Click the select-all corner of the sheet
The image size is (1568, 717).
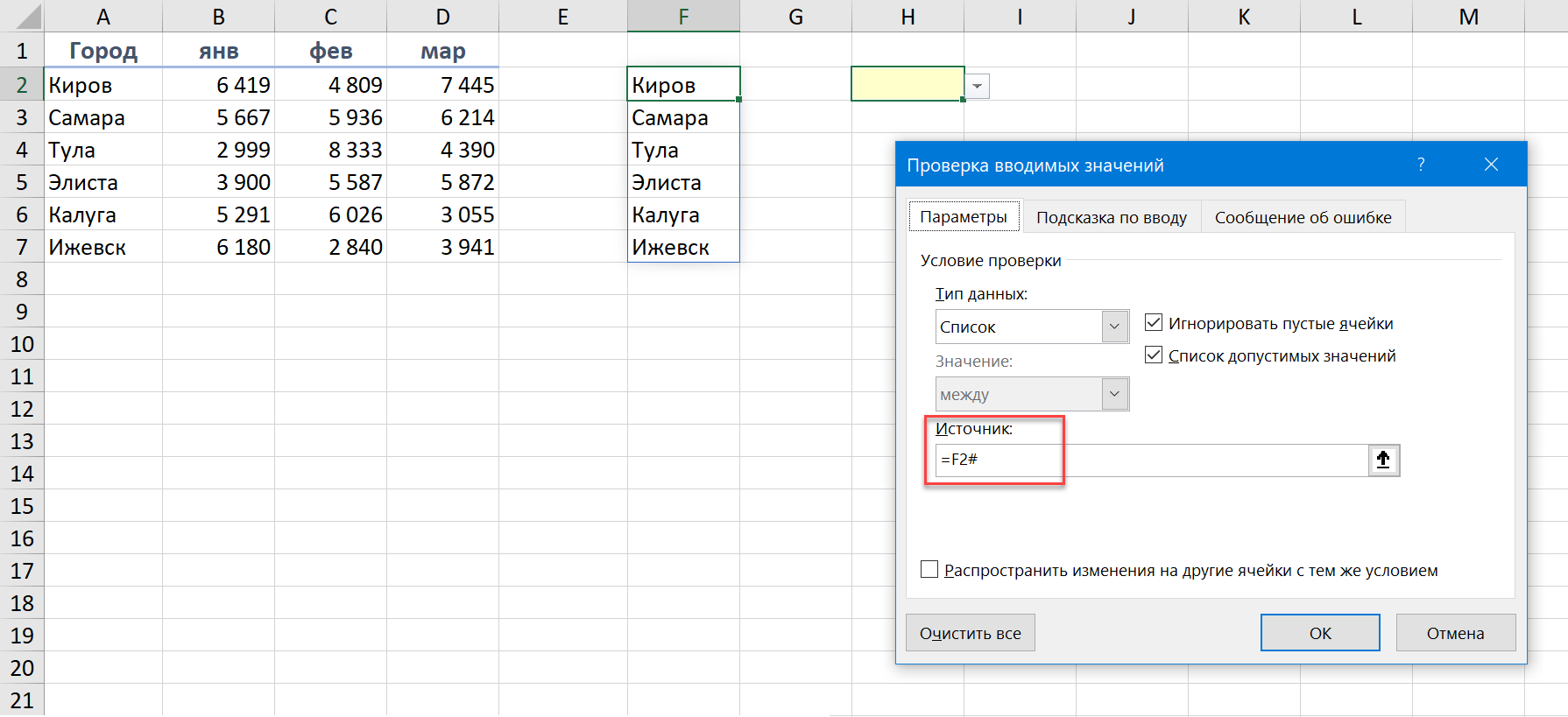pos(22,17)
